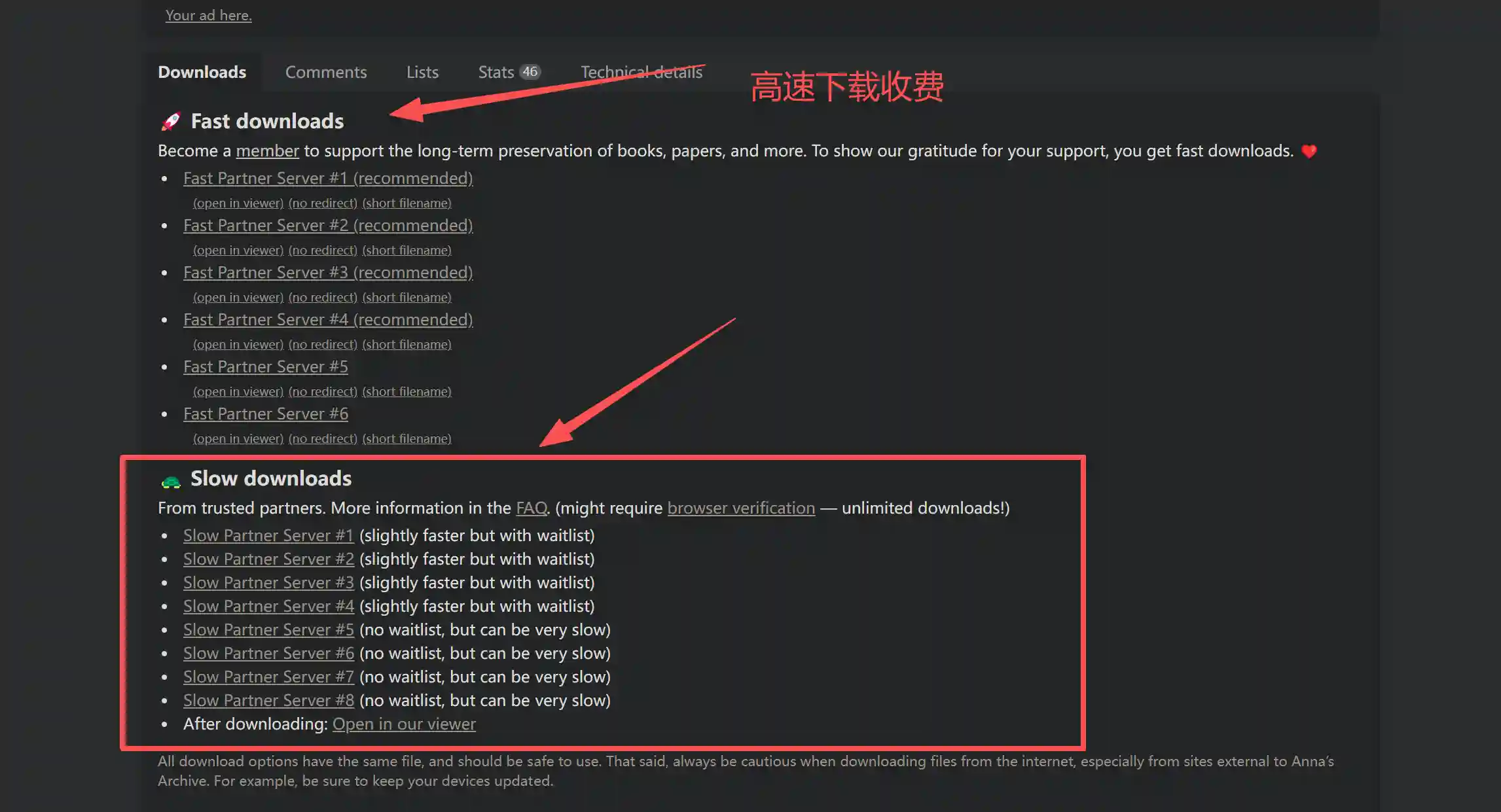Open Fast Partner Server #6 link
This screenshot has height=812, width=1501.
(x=266, y=414)
